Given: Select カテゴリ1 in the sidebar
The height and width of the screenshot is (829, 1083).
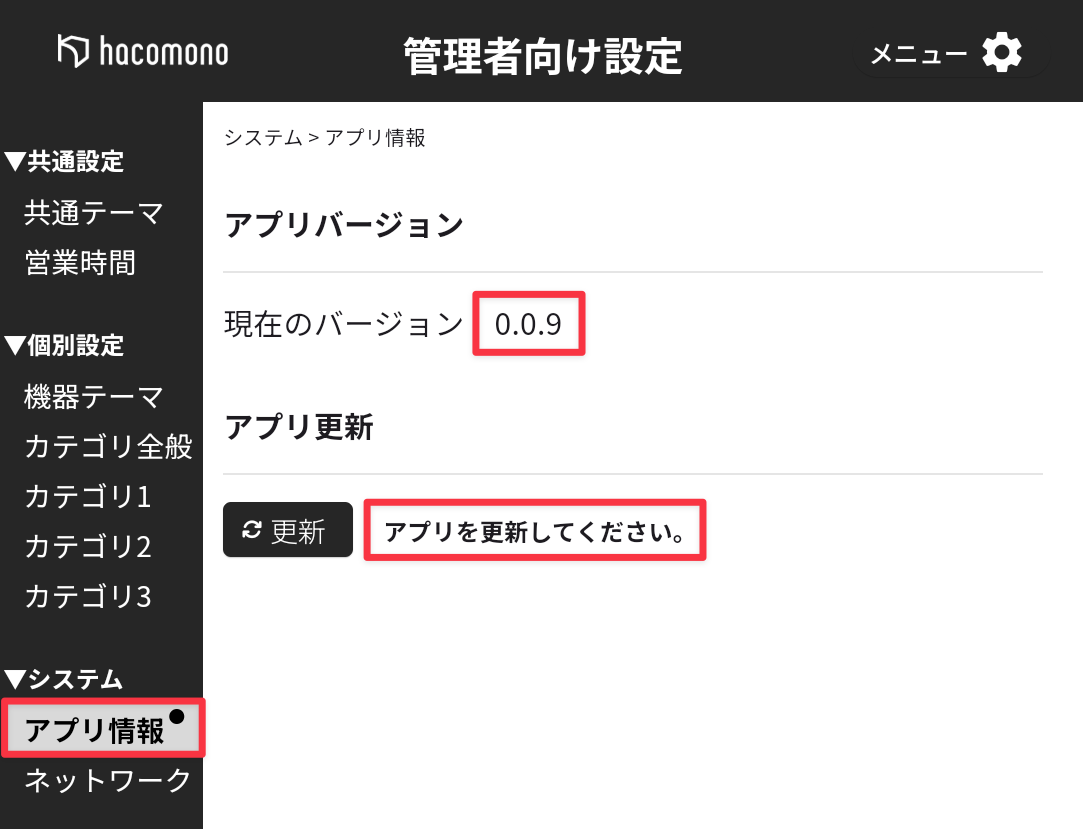Looking at the screenshot, I should pyautogui.click(x=88, y=497).
